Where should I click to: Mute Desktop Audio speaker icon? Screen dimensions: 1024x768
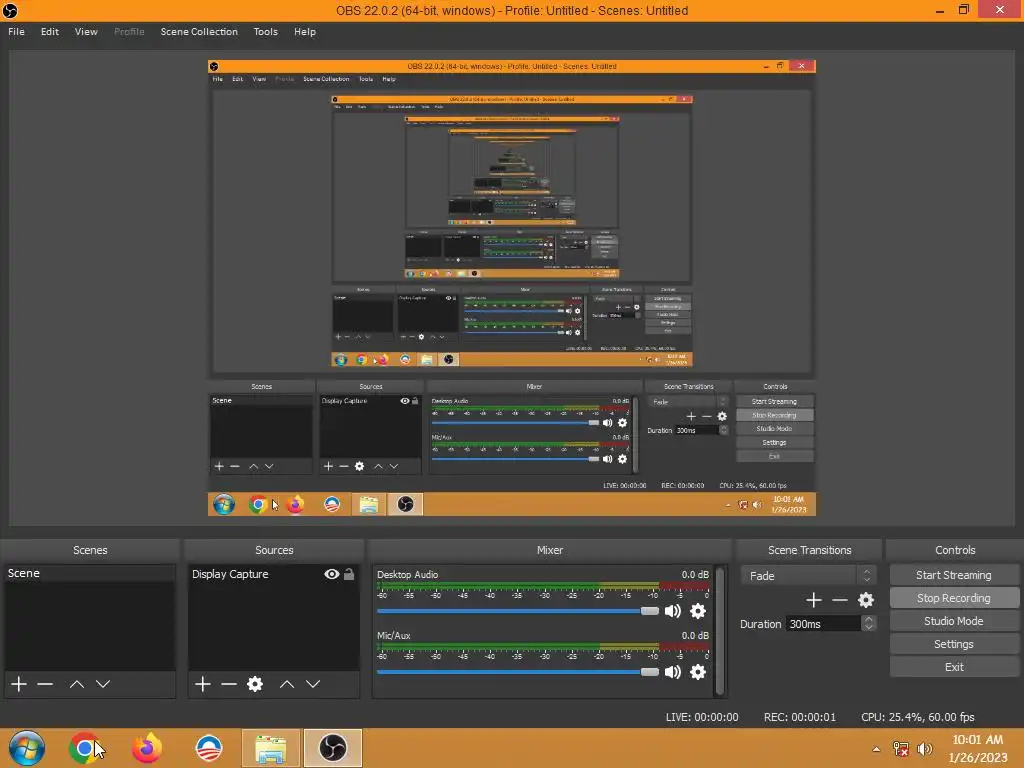coord(673,611)
